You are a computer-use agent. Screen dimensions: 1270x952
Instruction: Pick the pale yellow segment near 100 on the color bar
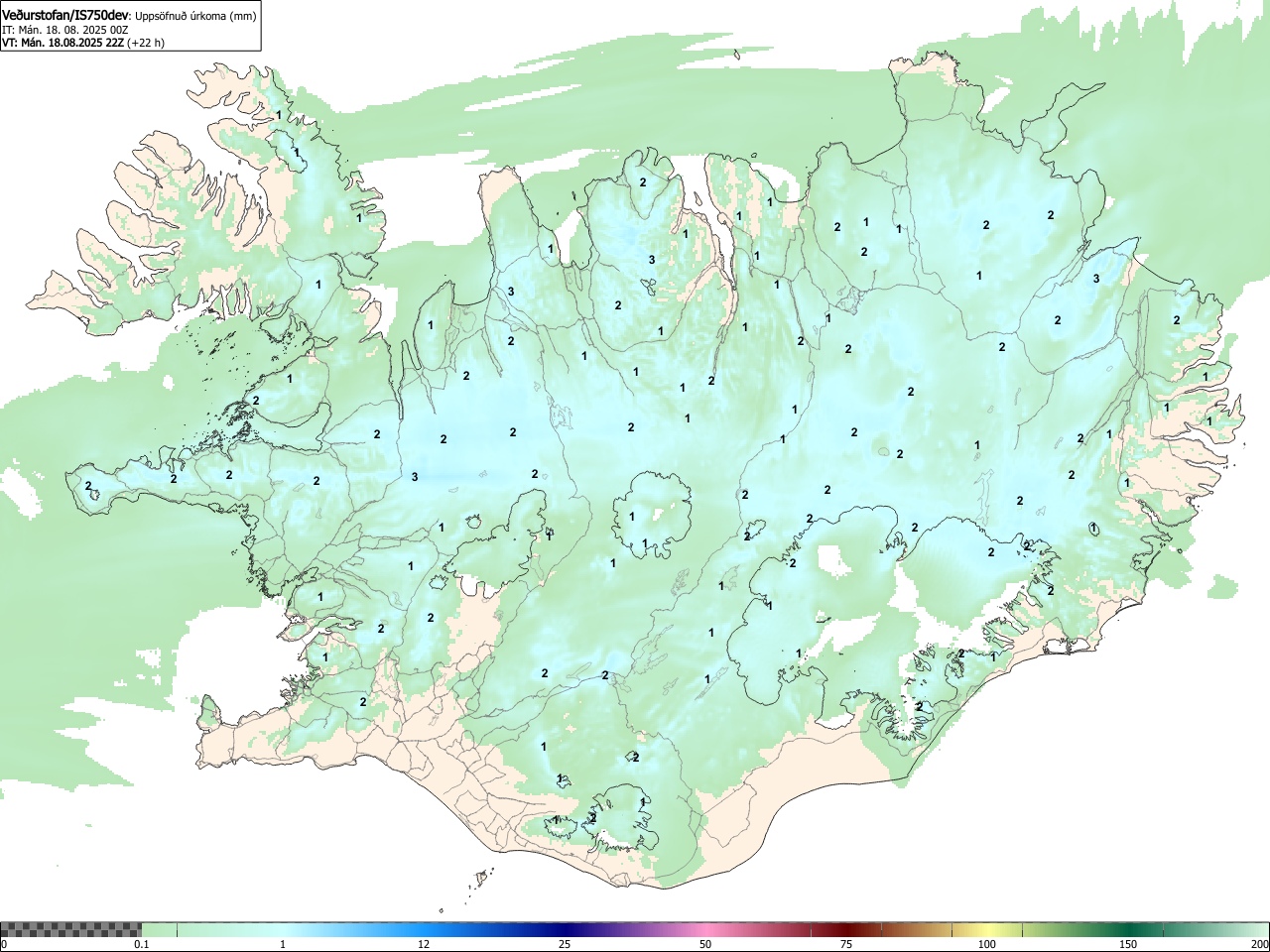coord(987,929)
